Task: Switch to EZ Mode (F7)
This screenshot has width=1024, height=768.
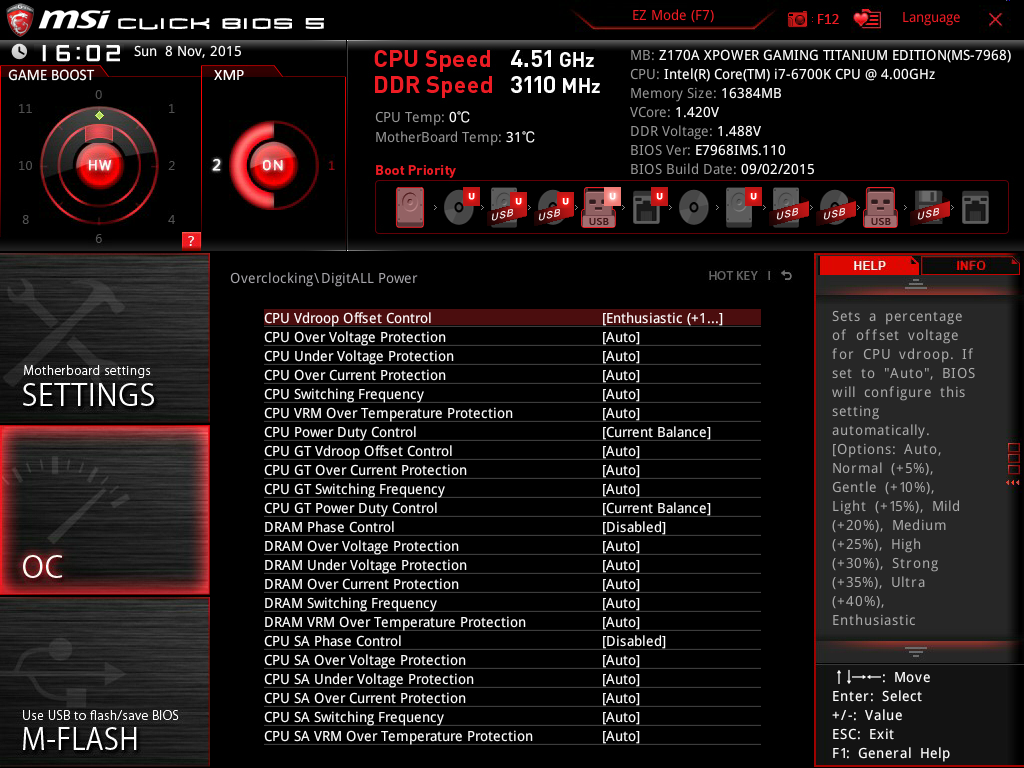Action: click(x=673, y=16)
